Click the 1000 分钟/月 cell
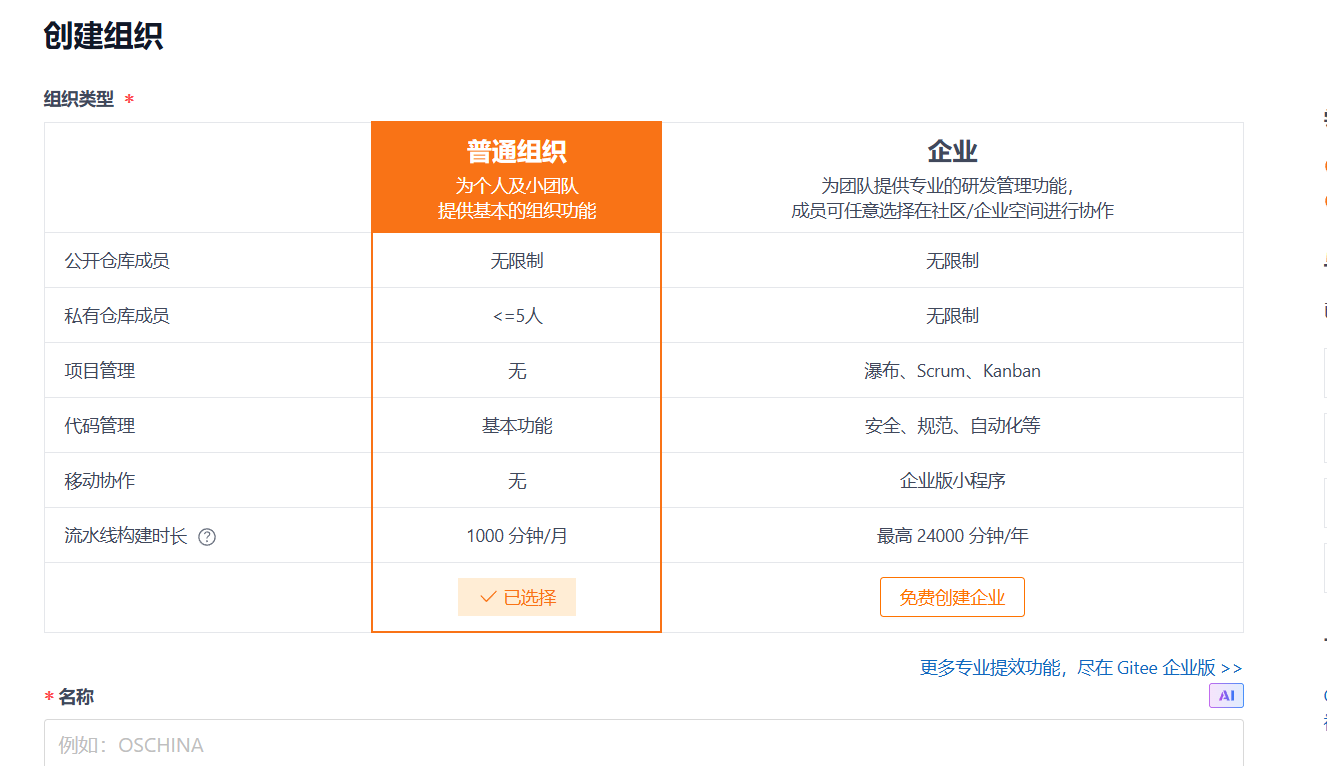 (517, 536)
